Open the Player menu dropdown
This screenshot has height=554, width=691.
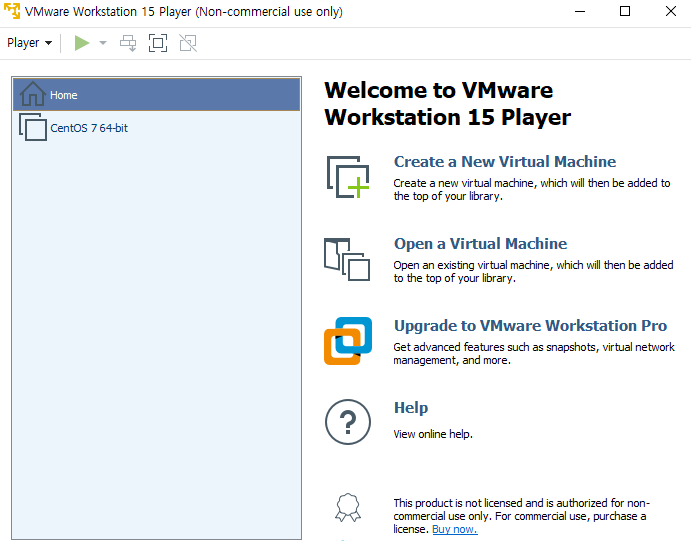pos(30,43)
